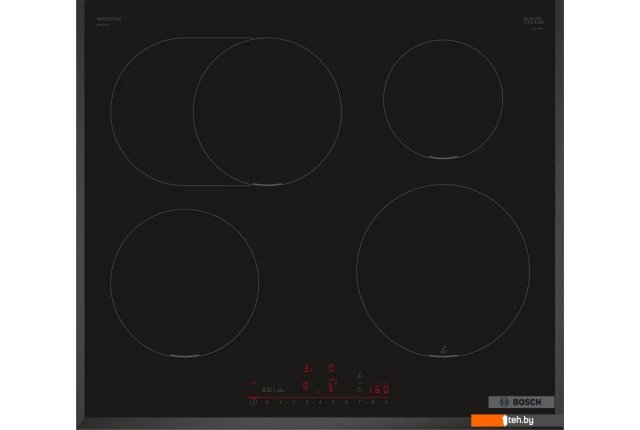Image resolution: width=640 pixels, height=430 pixels.
Task: Click the INDUCTION label in the top-left corner
Action: (x=109, y=19)
